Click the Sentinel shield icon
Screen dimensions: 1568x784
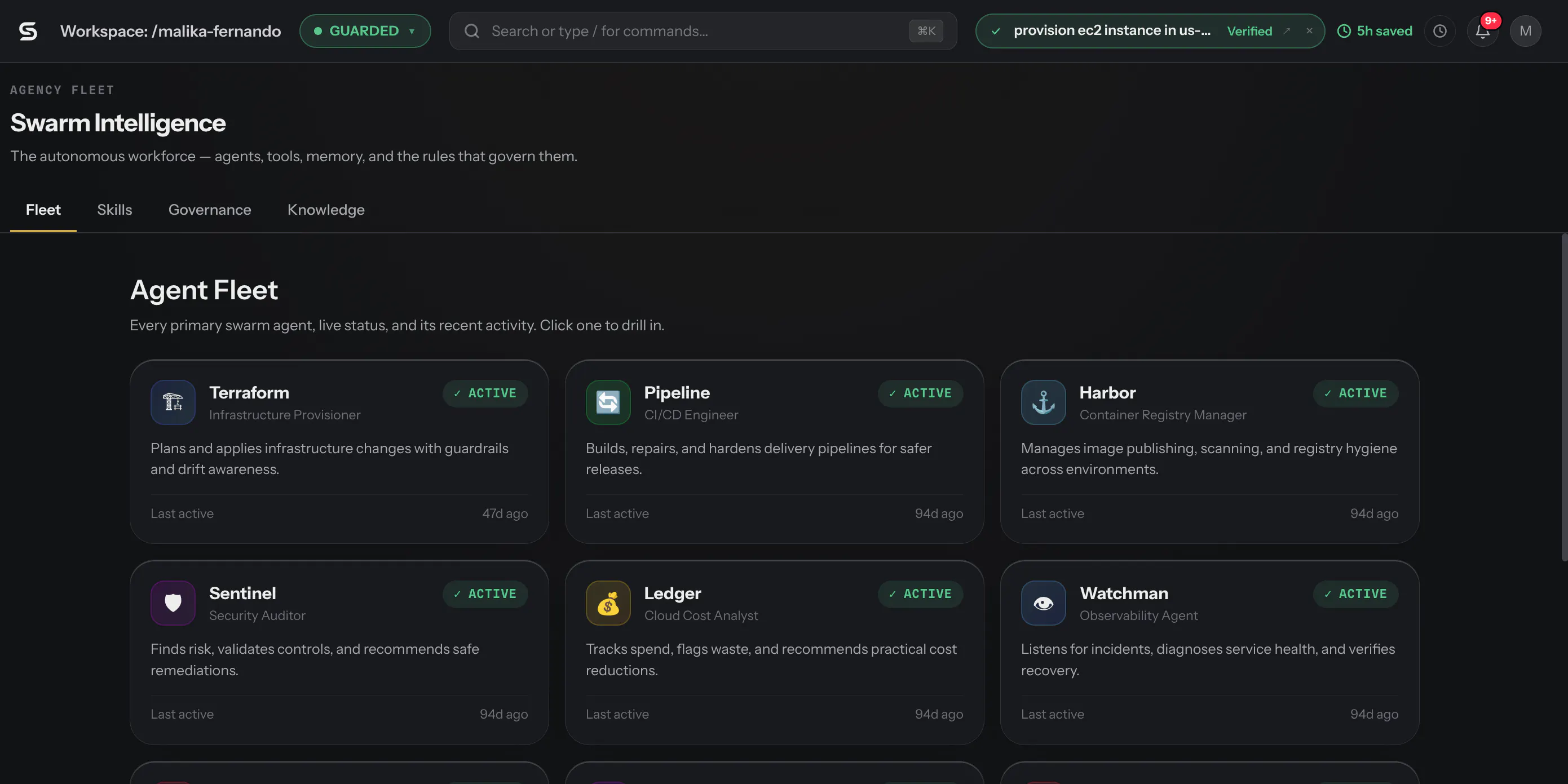[173, 603]
